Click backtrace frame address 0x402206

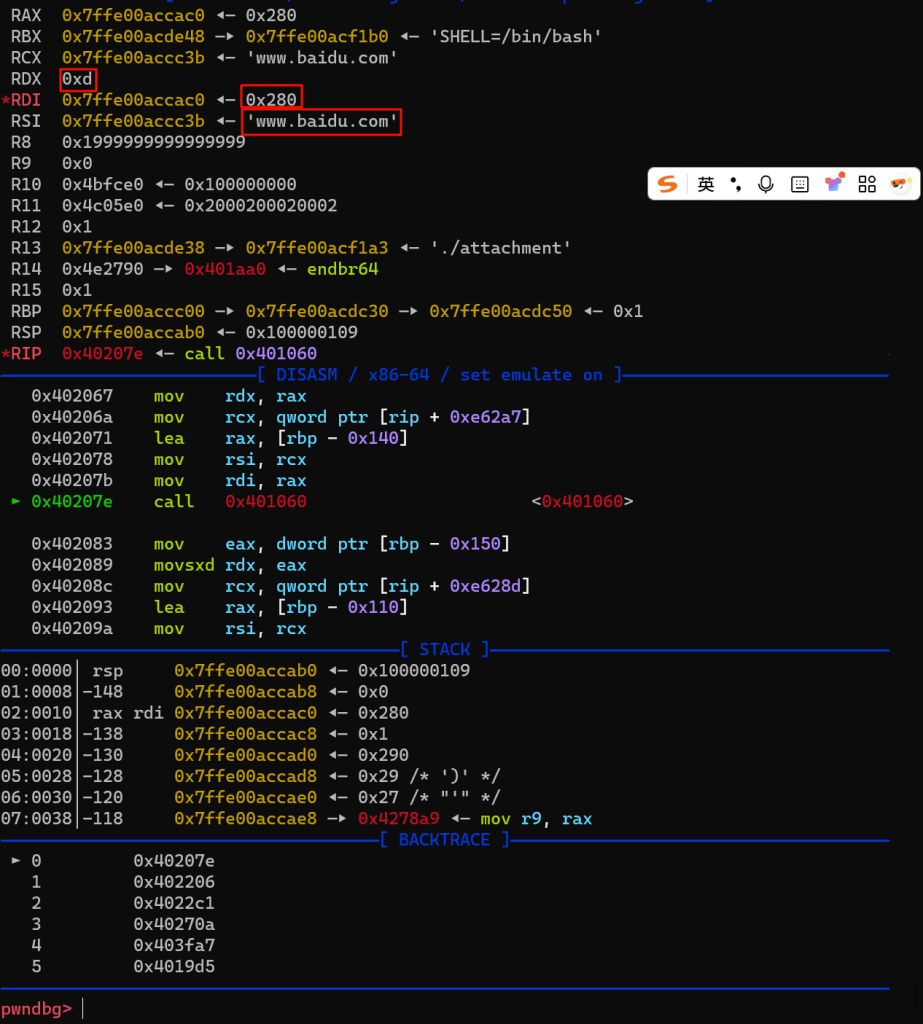(x=174, y=881)
